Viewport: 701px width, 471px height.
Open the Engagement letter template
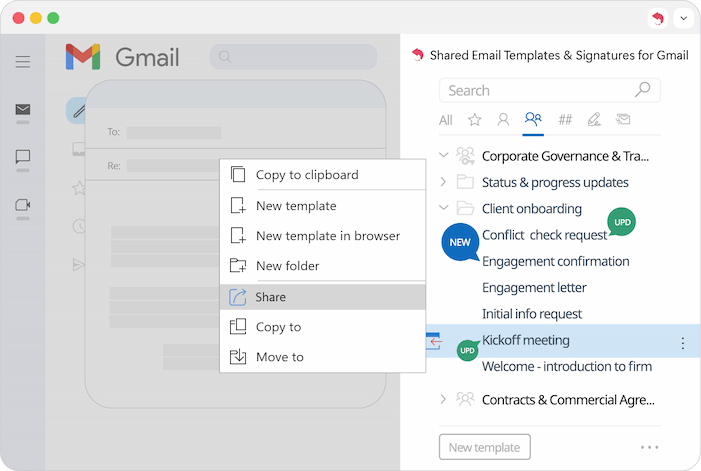tap(534, 288)
